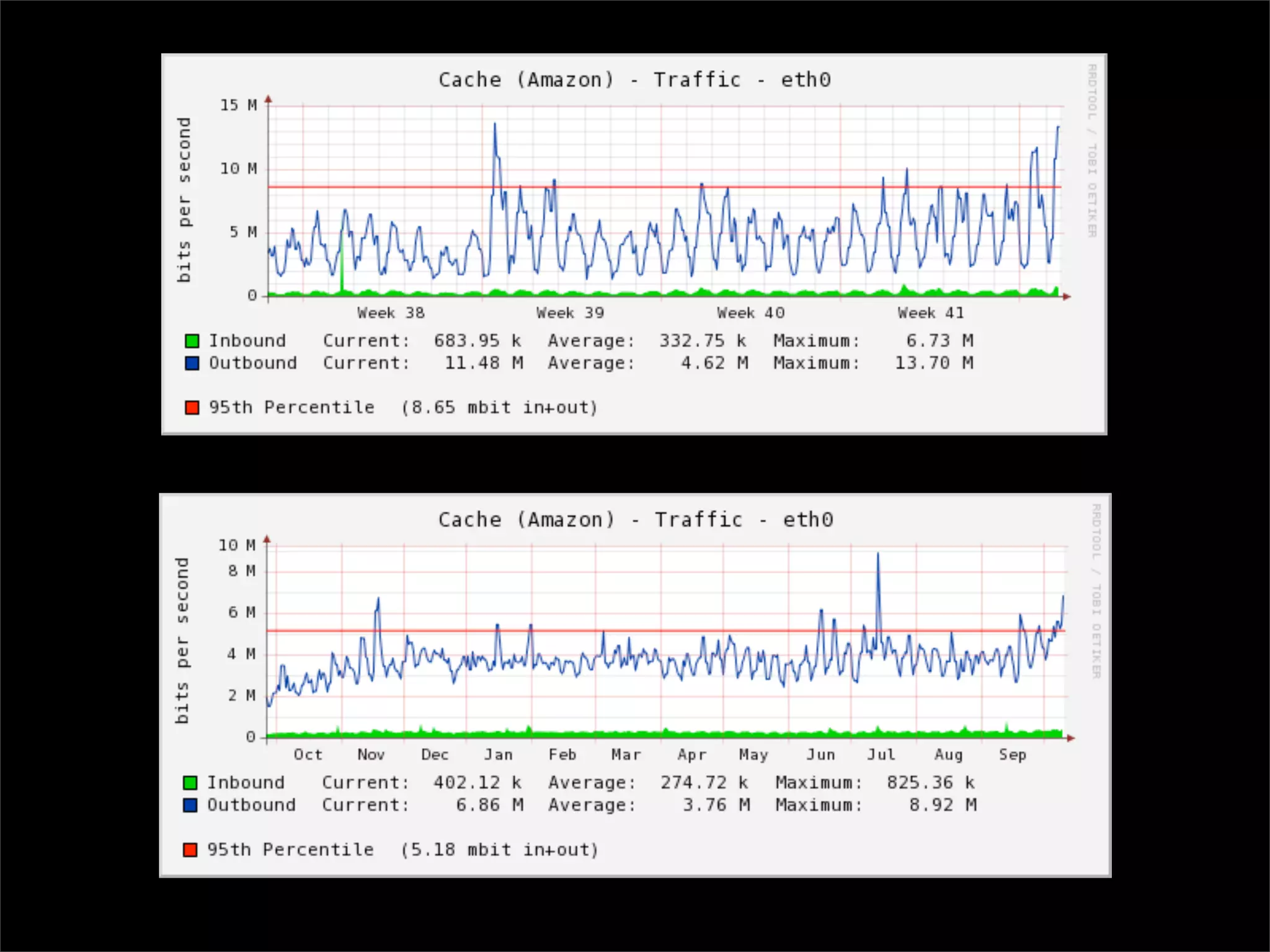Click the Week 40 axis label
Viewport: 1270px width, 952px height.
750,313
